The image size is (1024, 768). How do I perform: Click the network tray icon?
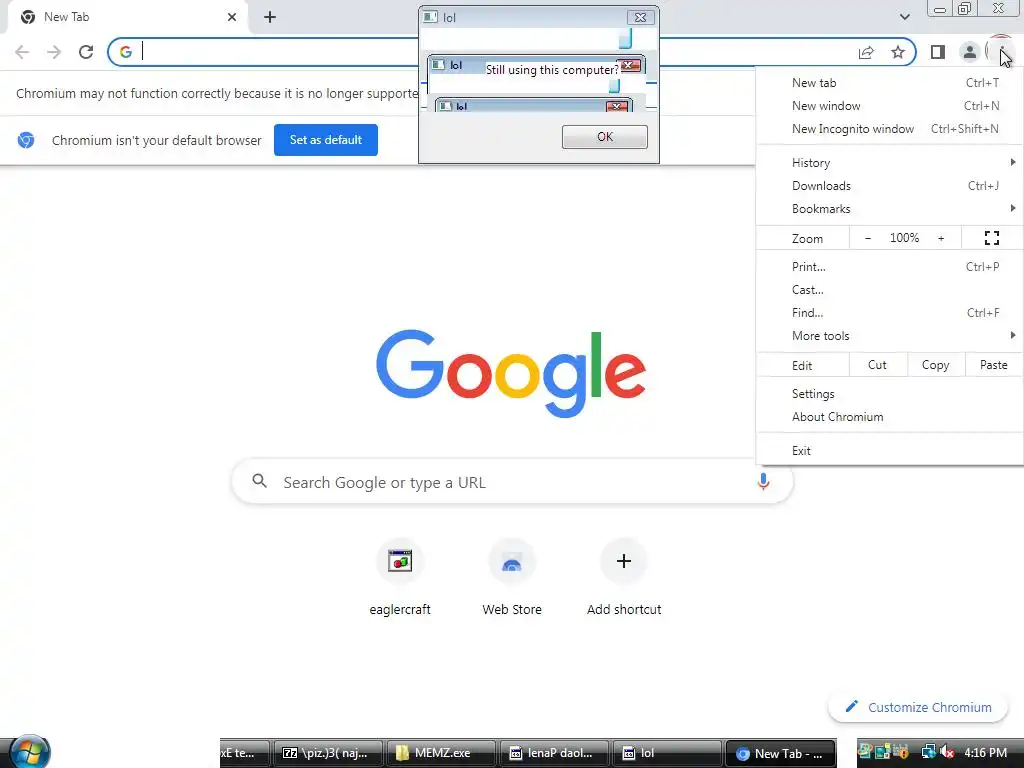point(929,752)
